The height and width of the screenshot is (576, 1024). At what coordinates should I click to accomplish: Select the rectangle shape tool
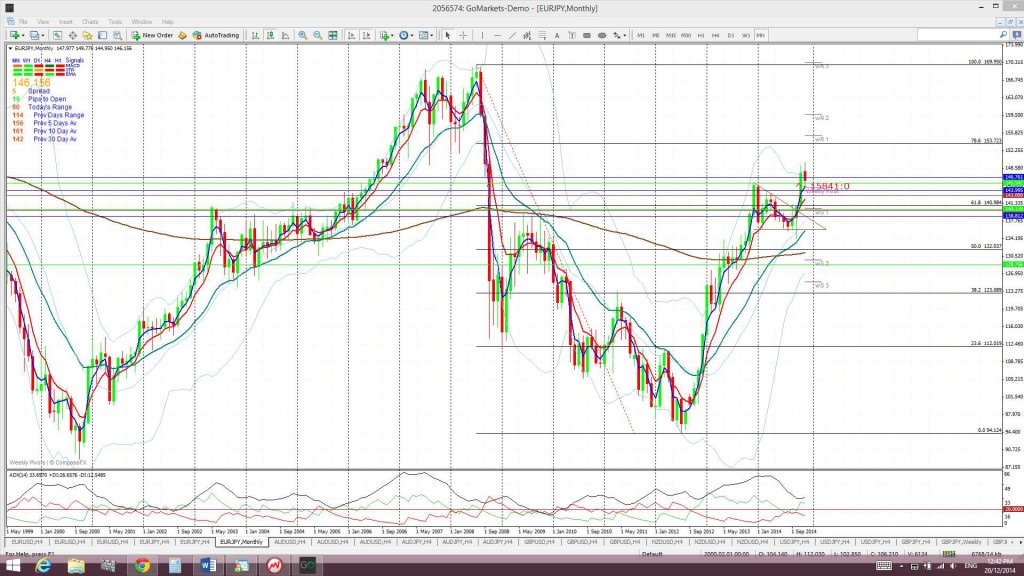click(587, 35)
